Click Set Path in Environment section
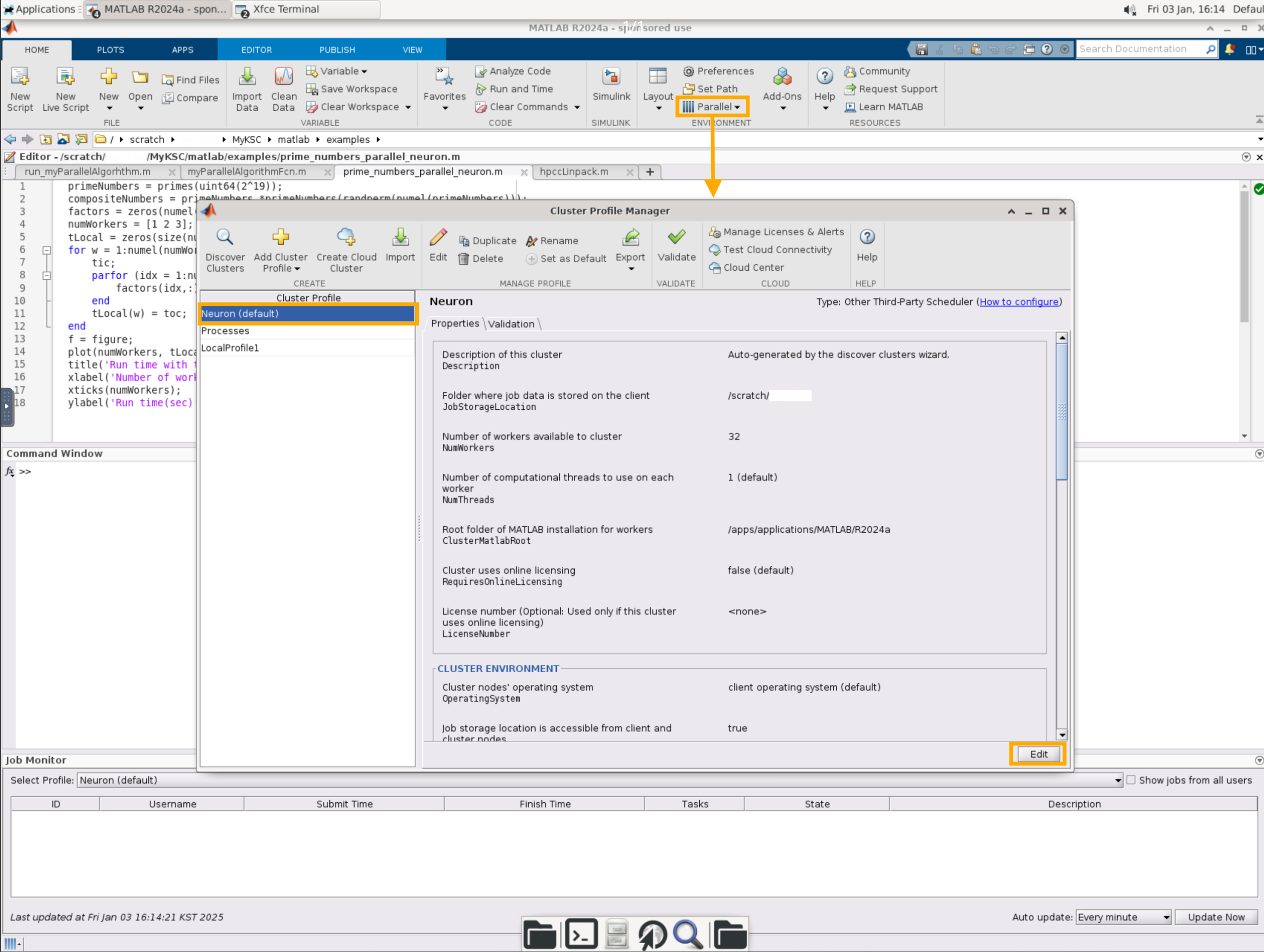This screenshot has height=952, width=1264. 710,89
